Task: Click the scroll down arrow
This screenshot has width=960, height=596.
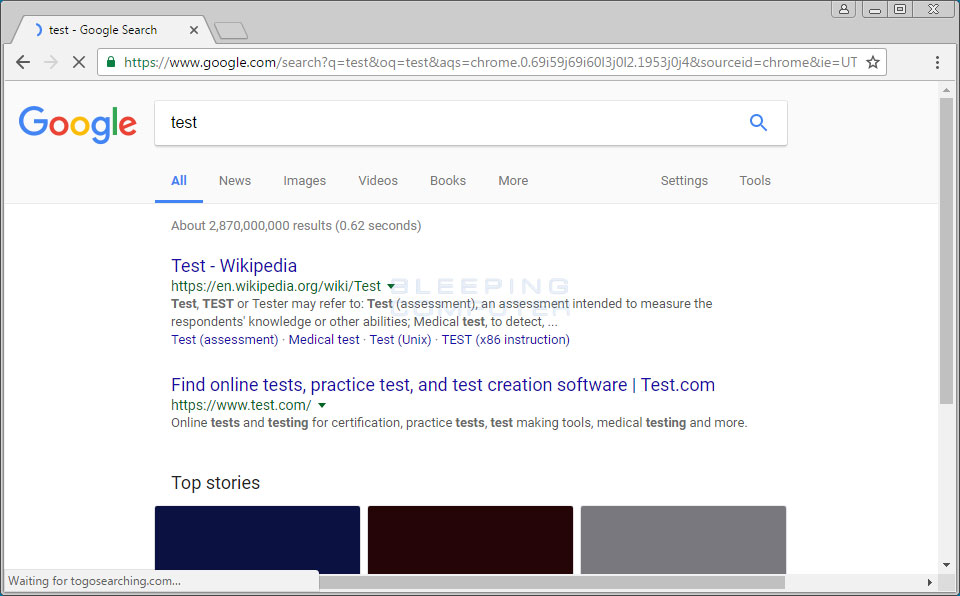Action: [947, 565]
